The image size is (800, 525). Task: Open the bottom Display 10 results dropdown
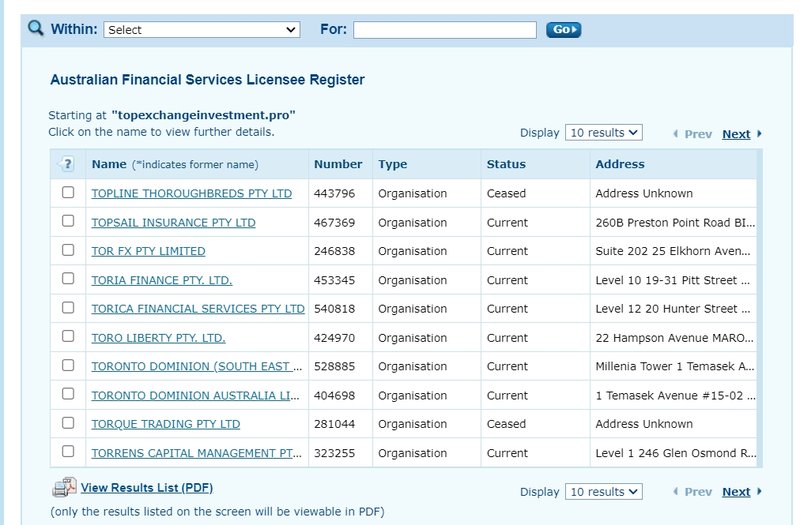pyautogui.click(x=604, y=492)
